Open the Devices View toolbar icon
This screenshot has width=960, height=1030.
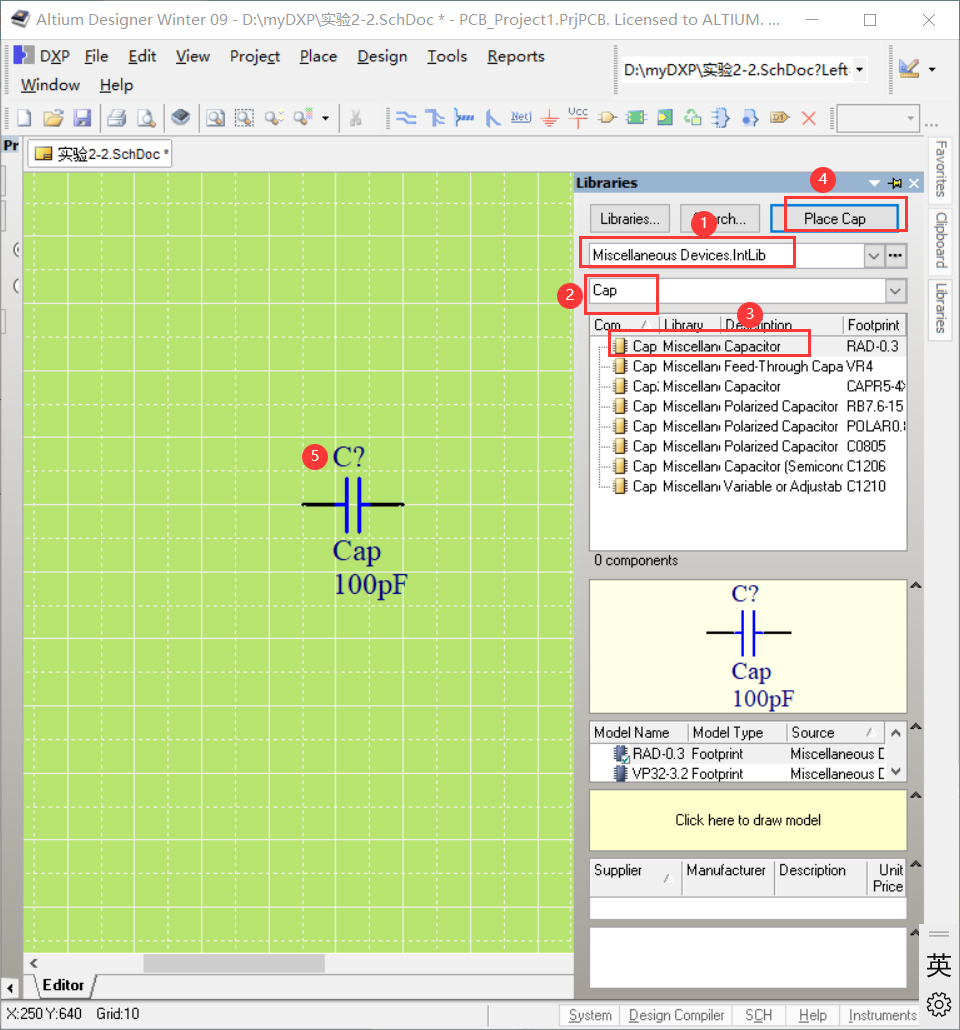pyautogui.click(x=181, y=118)
